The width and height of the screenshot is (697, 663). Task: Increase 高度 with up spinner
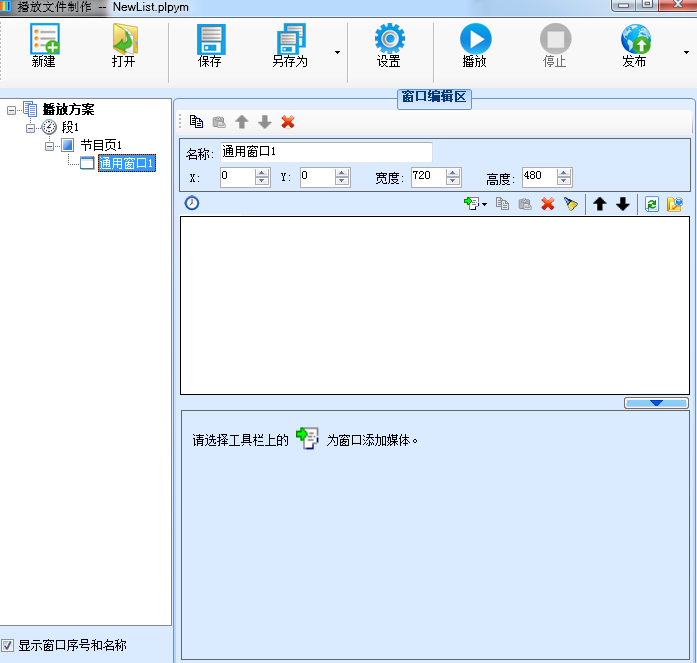pos(564,173)
